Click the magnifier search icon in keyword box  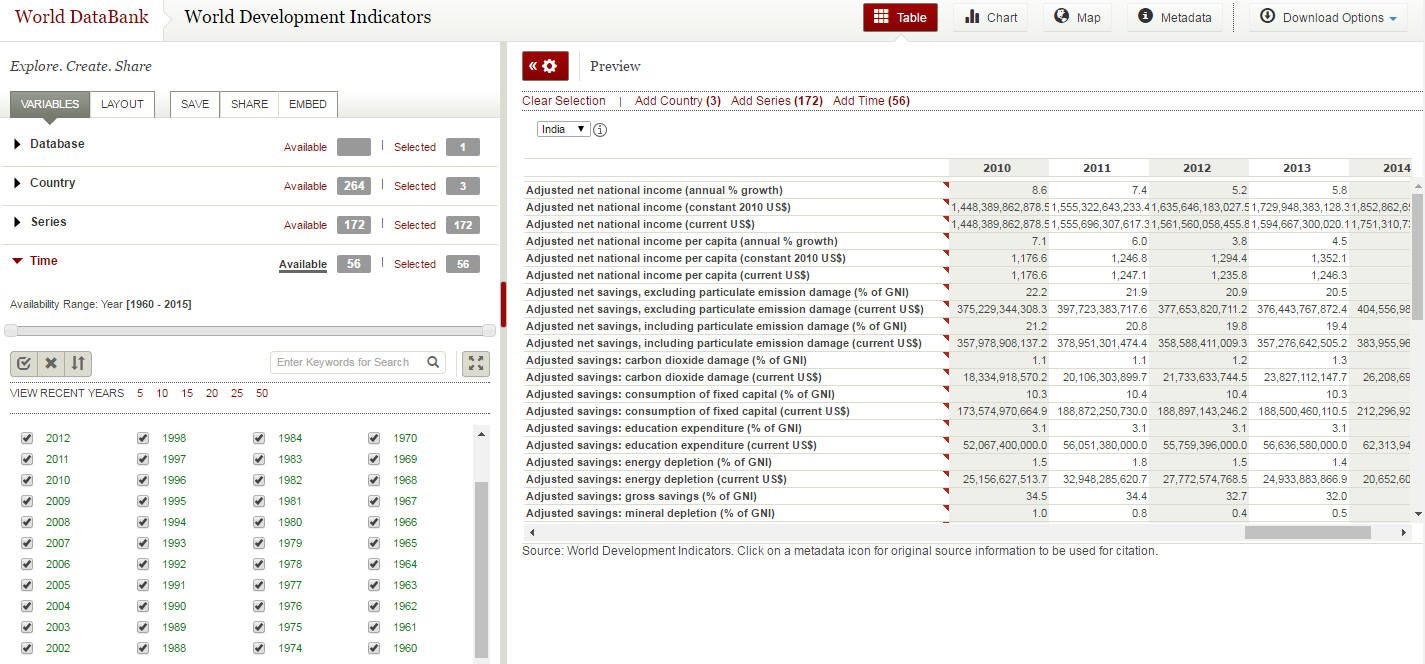click(433, 362)
